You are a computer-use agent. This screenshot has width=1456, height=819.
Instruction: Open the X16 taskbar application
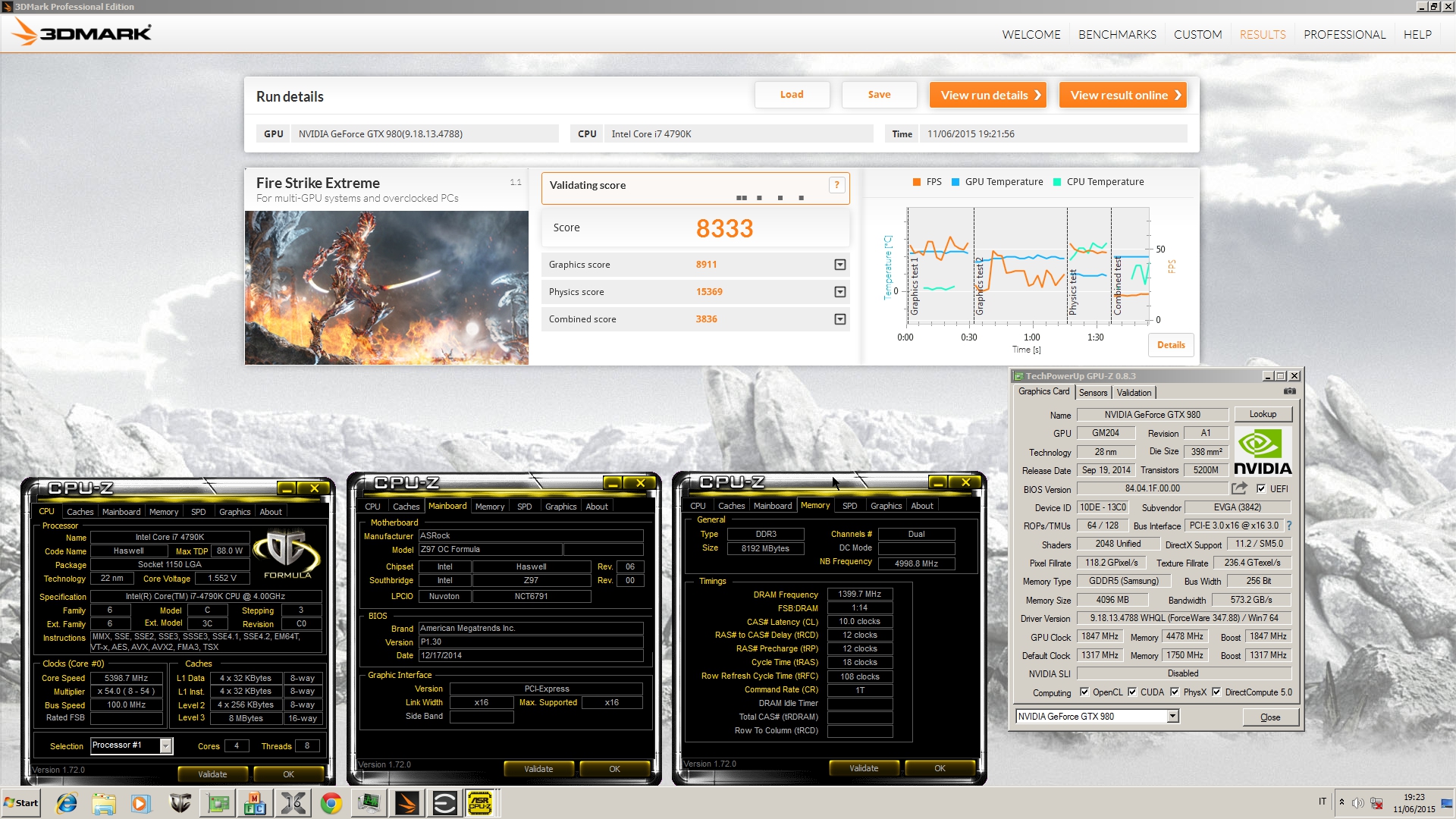coord(293,803)
